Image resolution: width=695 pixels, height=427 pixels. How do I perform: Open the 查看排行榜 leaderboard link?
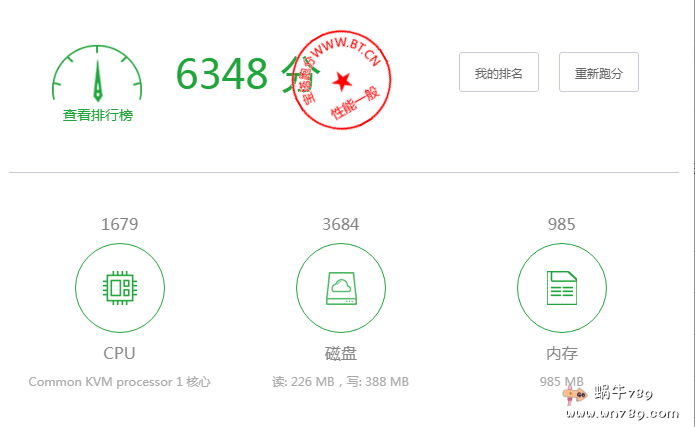97,115
